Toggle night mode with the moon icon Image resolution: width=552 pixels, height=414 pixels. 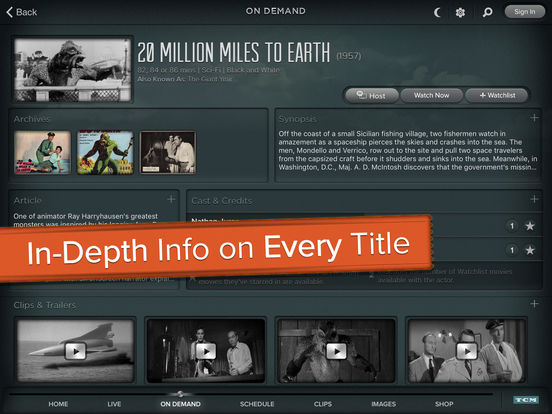coord(437,13)
